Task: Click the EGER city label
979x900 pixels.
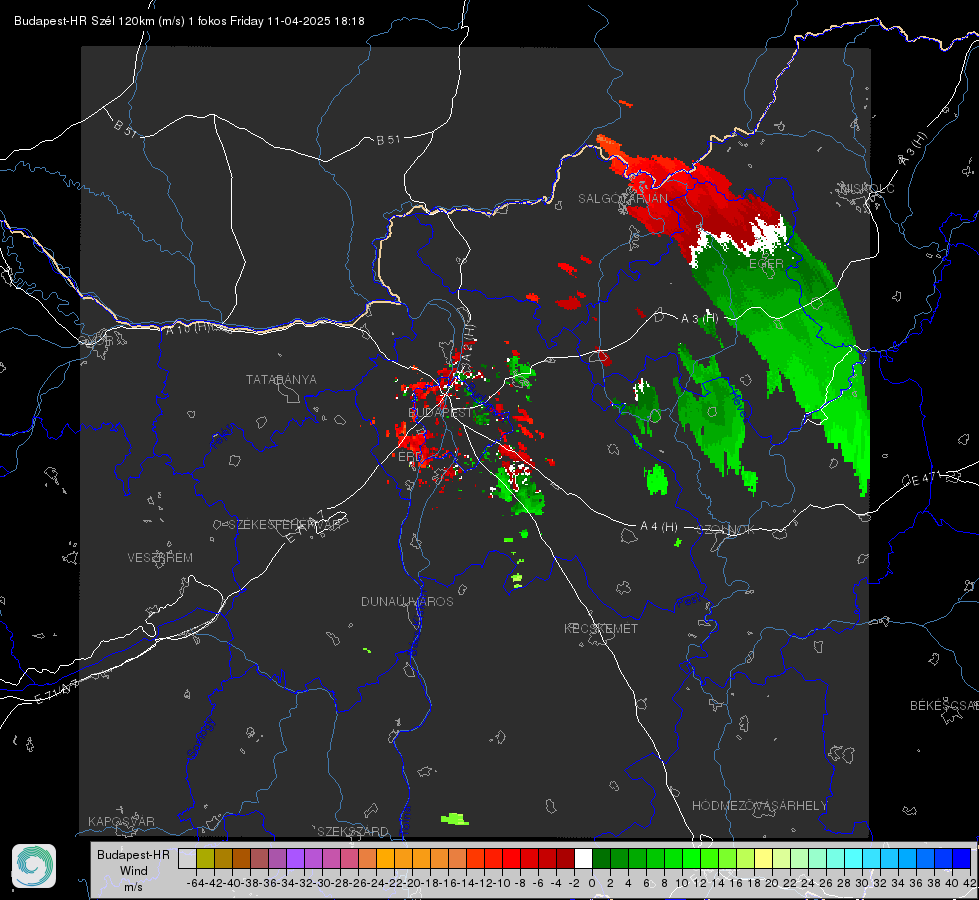Action: [766, 264]
